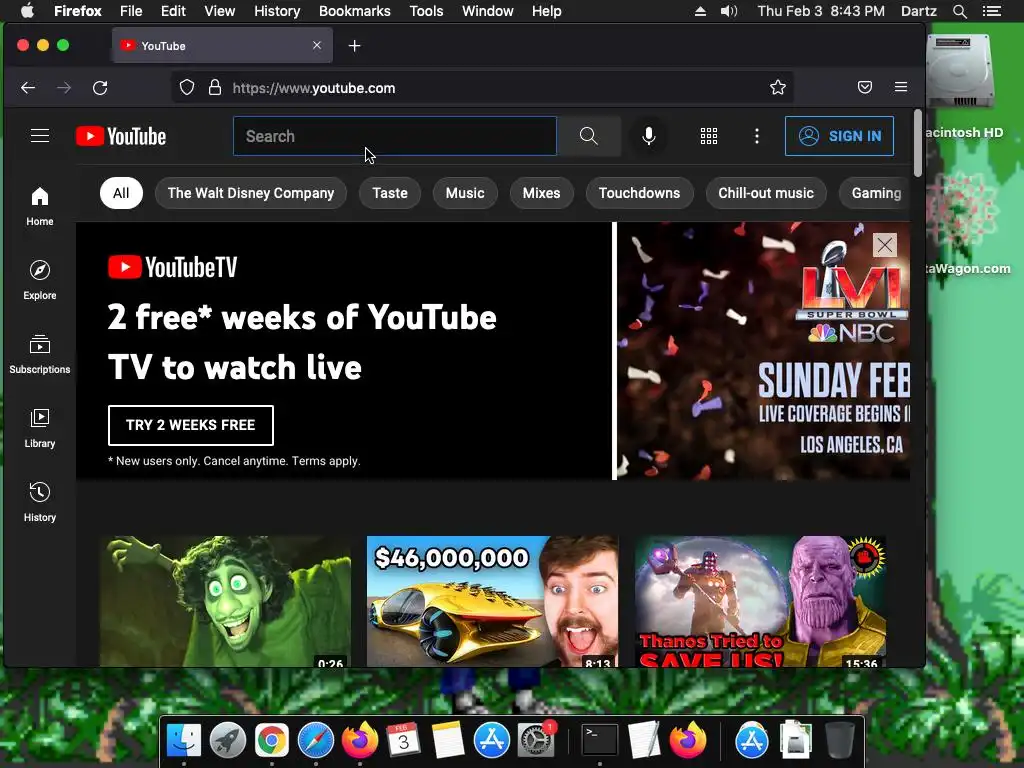Select the YouTube browser tab
1024x768 pixels.
click(x=222, y=46)
